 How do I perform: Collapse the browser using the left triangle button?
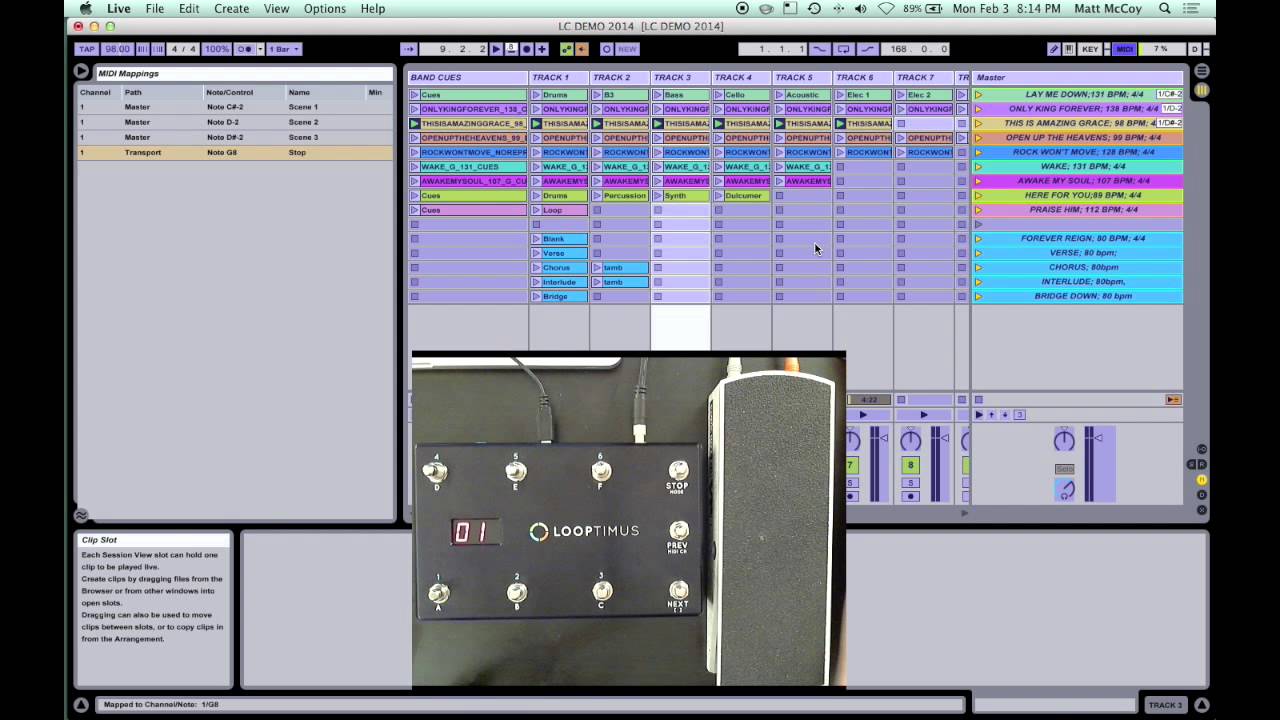(81, 72)
